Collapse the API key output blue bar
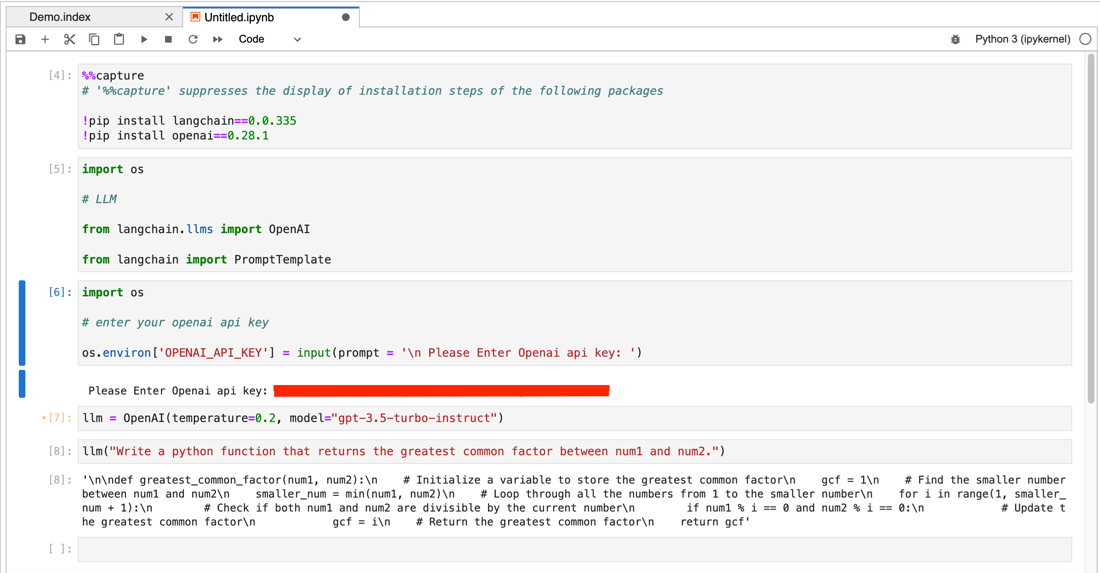The height and width of the screenshot is (573, 1100). 22,384
